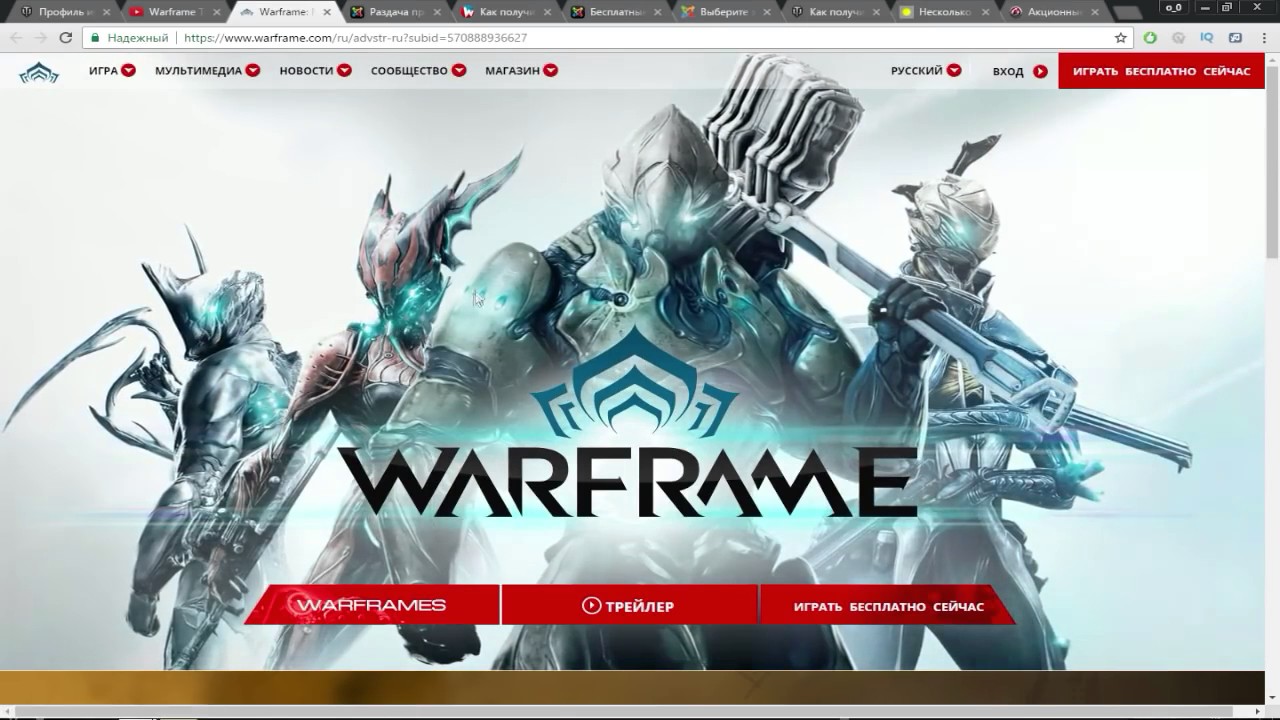Close the 'Профиль' tab with its X

106,12
